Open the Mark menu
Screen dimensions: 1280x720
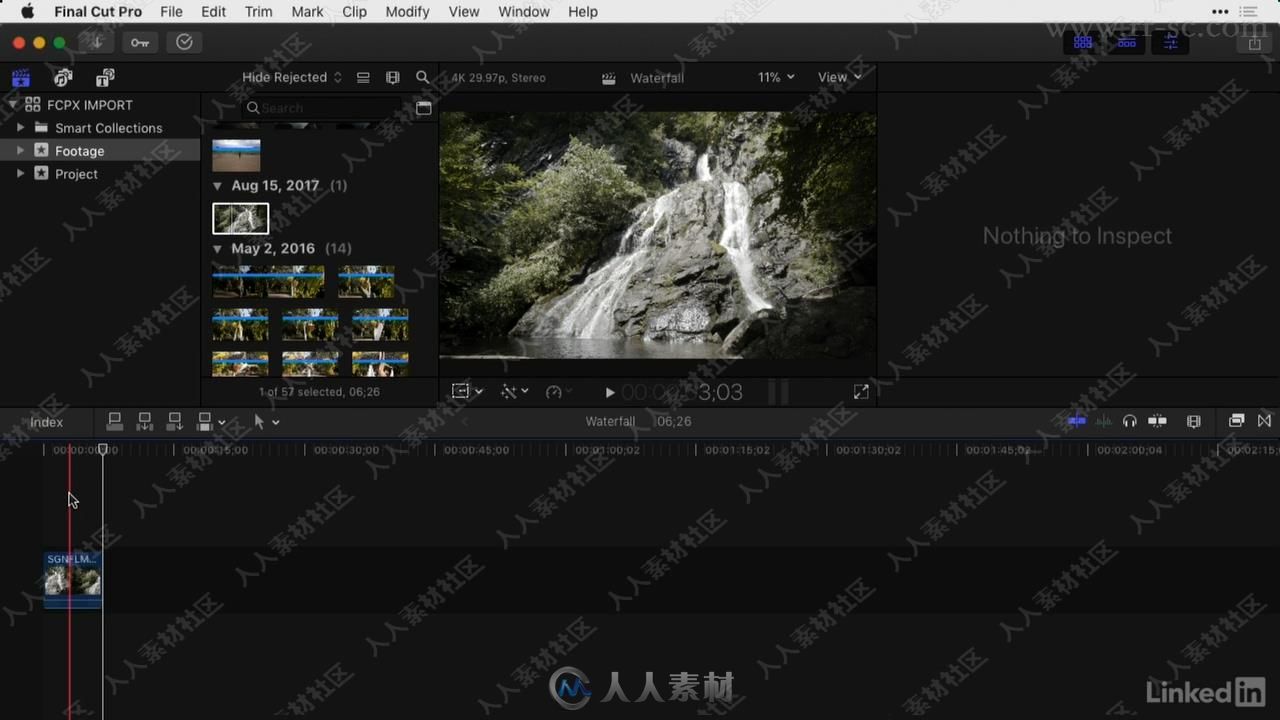pos(307,12)
